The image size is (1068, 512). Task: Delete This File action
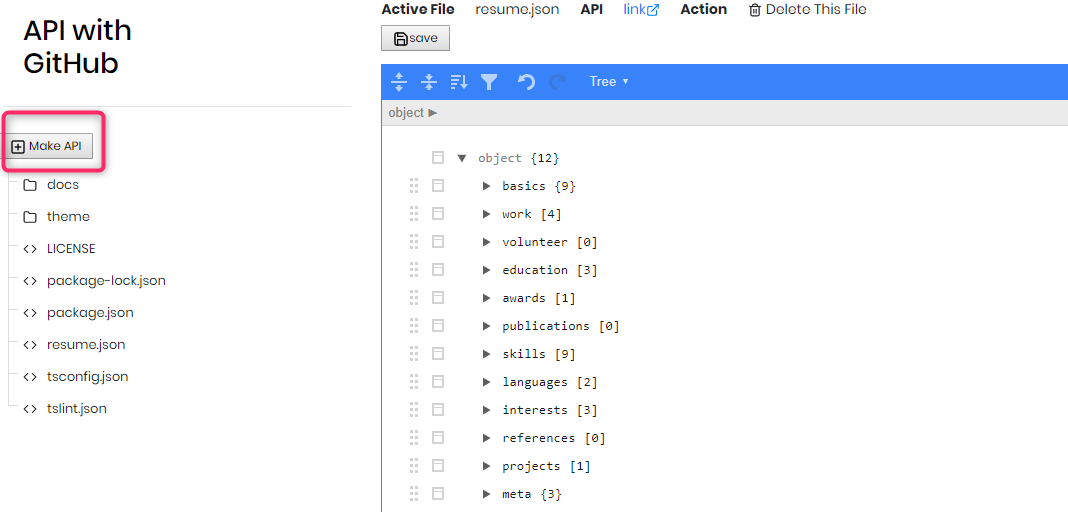point(808,10)
